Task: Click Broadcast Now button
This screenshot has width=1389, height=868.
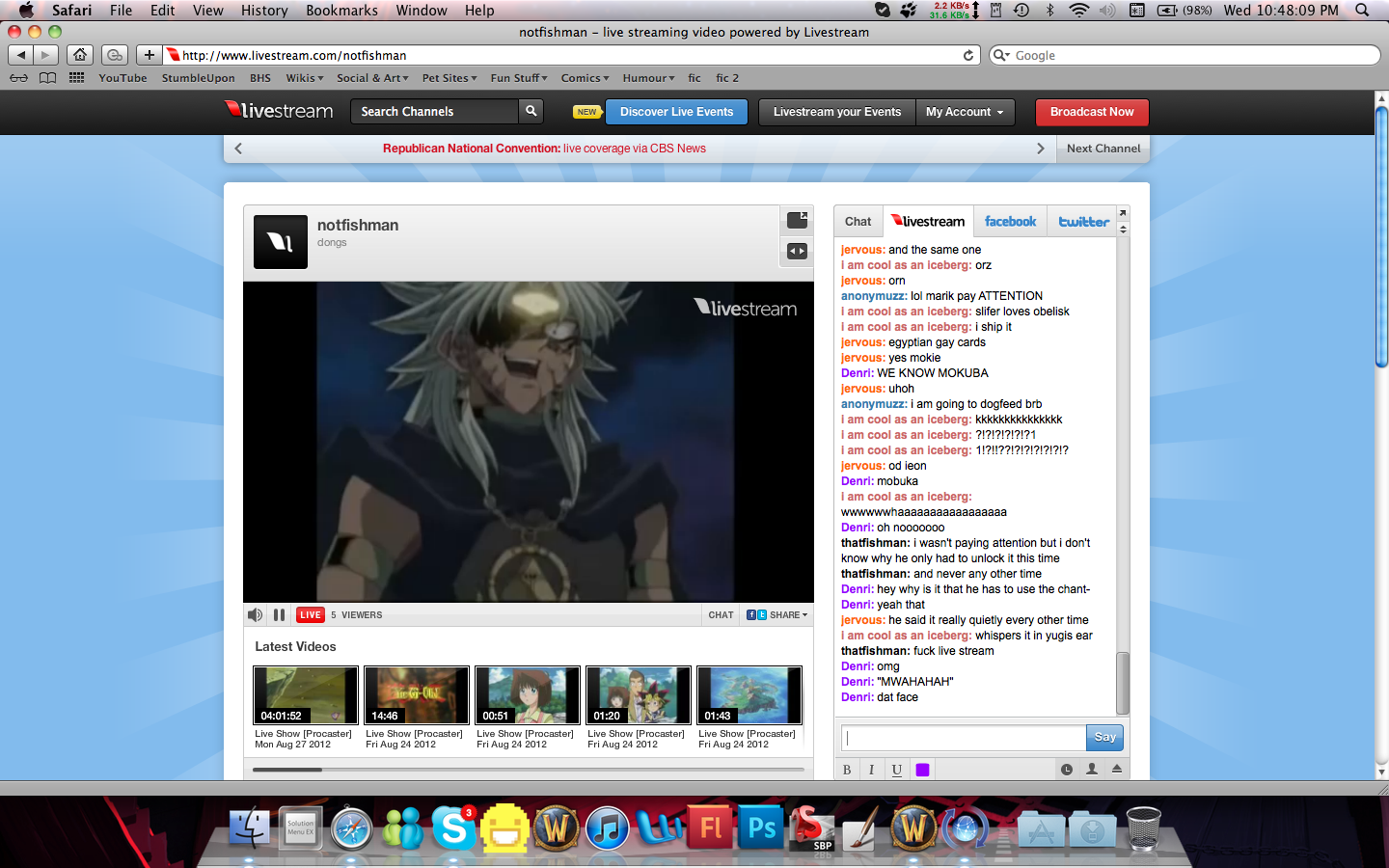Action: (x=1092, y=112)
